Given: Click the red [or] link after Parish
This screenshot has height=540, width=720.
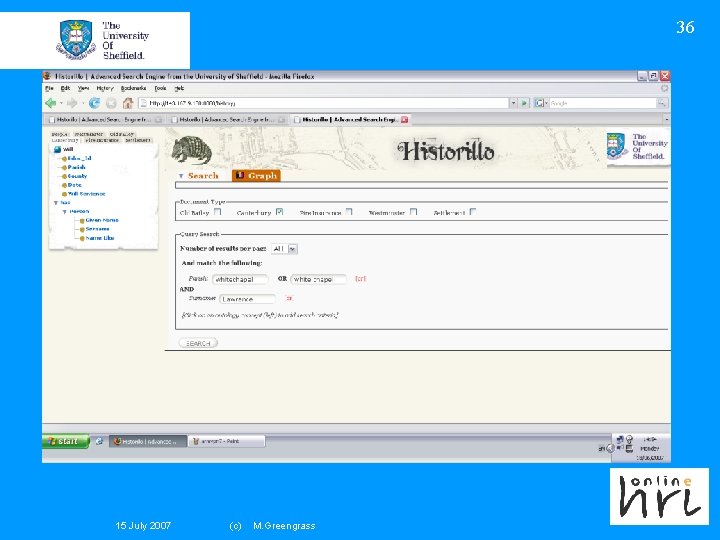Looking at the screenshot, I should pos(360,279).
